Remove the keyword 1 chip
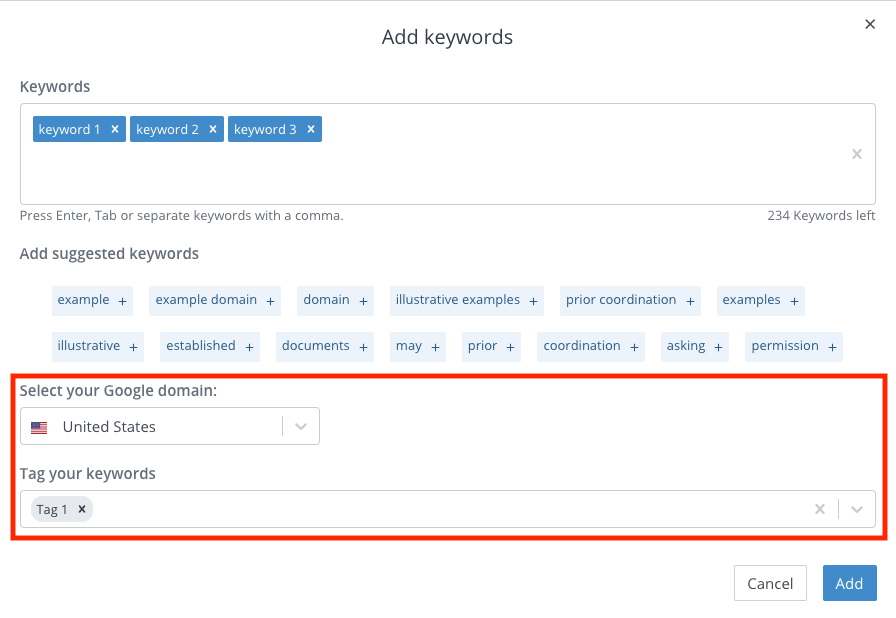Image resolution: width=896 pixels, height=618 pixels. tap(115, 129)
